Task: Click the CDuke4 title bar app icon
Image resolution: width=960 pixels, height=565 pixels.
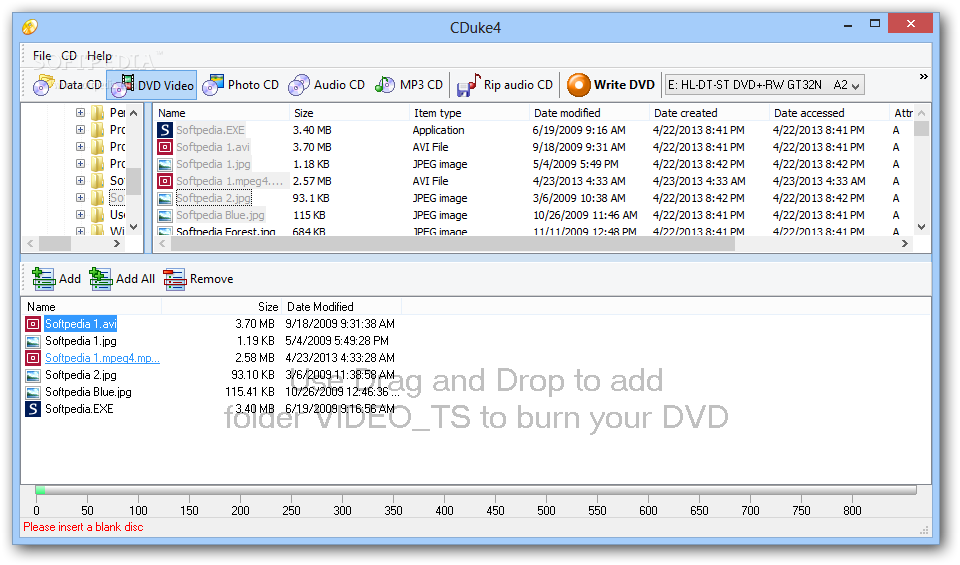Action: click(30, 27)
